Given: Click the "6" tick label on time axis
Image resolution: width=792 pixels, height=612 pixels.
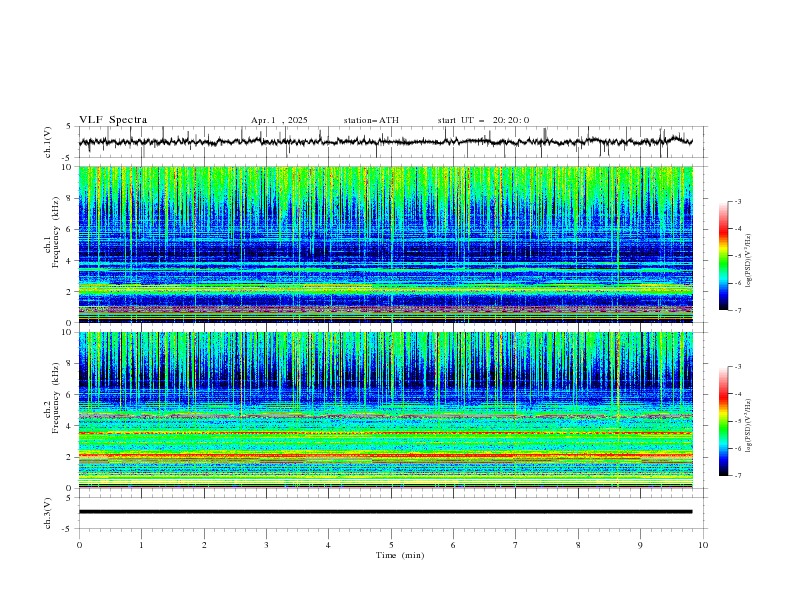Looking at the screenshot, I should coord(453,545).
